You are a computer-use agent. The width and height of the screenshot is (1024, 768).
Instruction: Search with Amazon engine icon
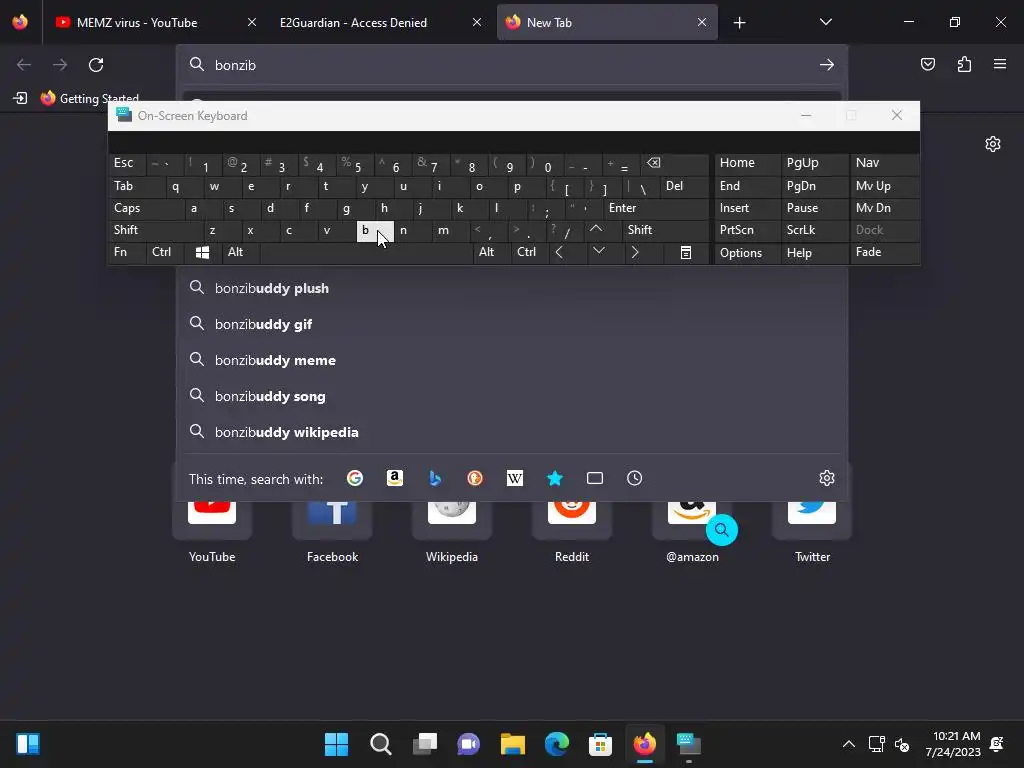[394, 479]
